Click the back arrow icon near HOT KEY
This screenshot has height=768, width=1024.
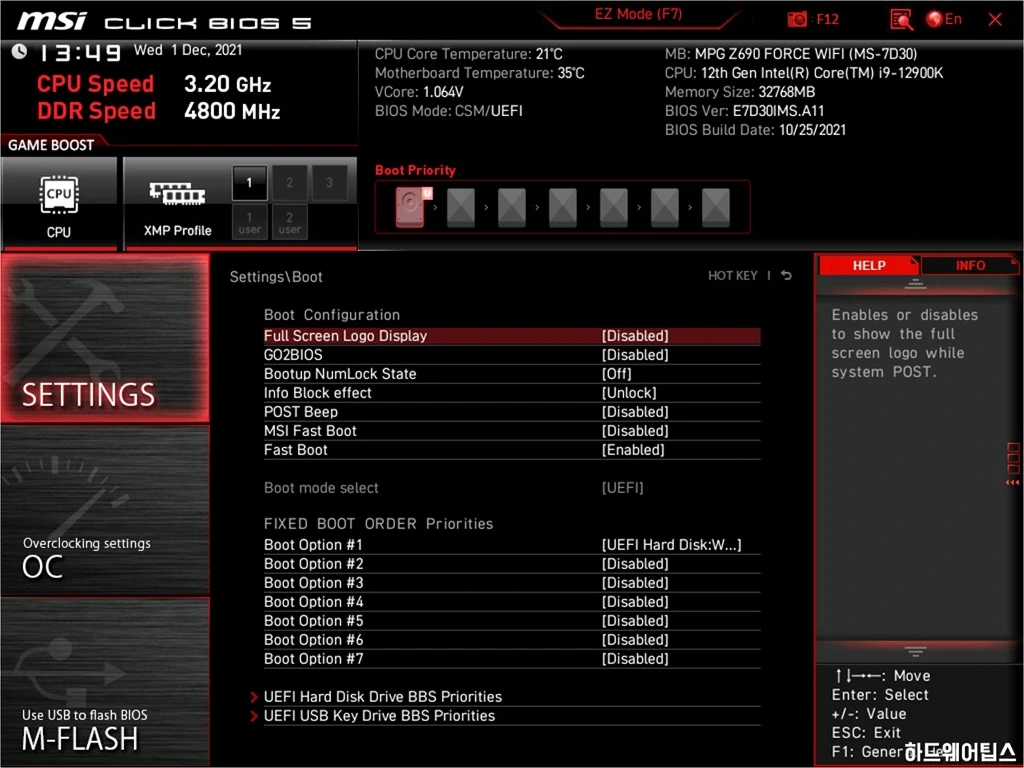pyautogui.click(x=786, y=276)
